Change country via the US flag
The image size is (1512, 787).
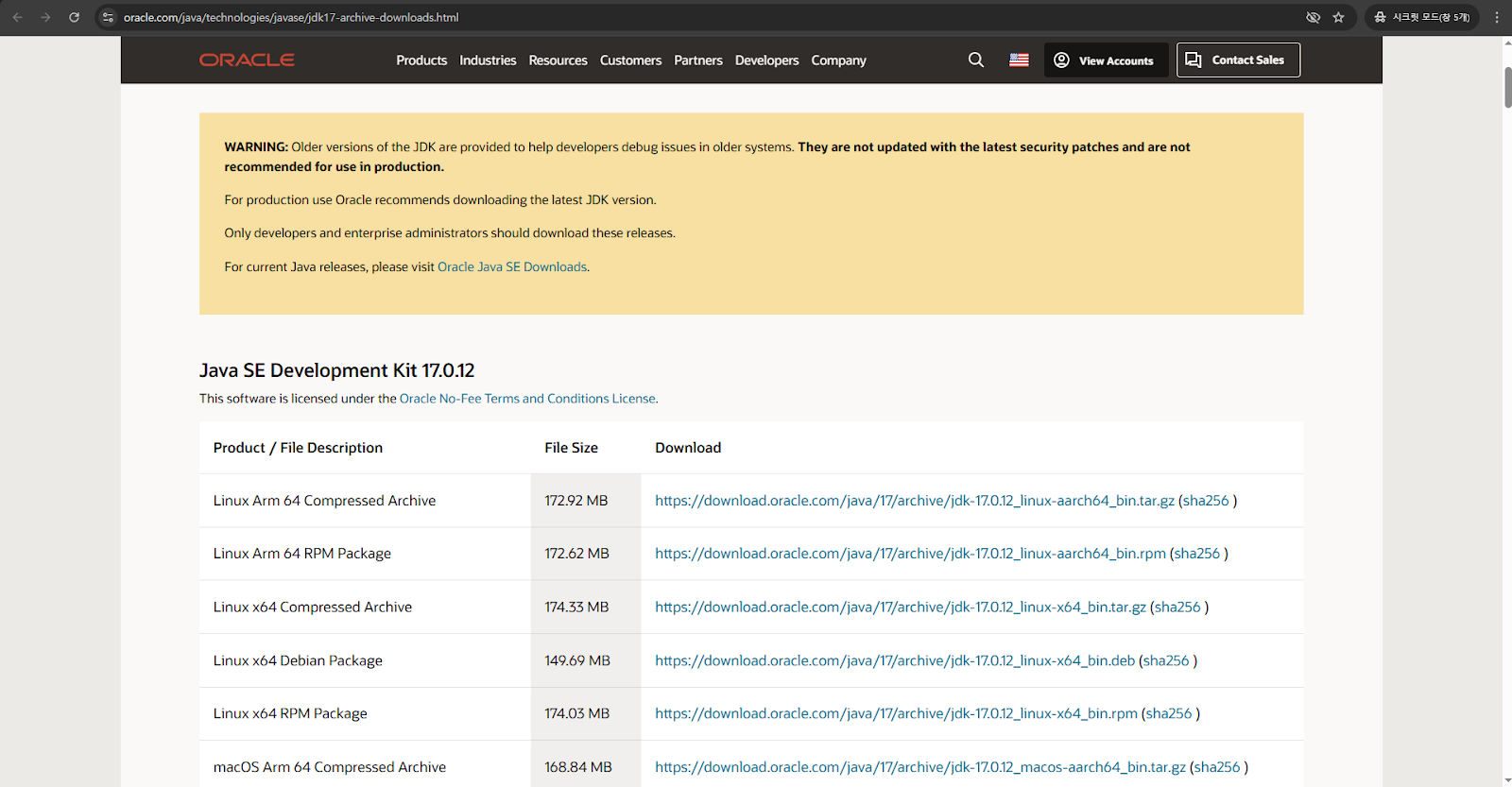tap(1019, 60)
